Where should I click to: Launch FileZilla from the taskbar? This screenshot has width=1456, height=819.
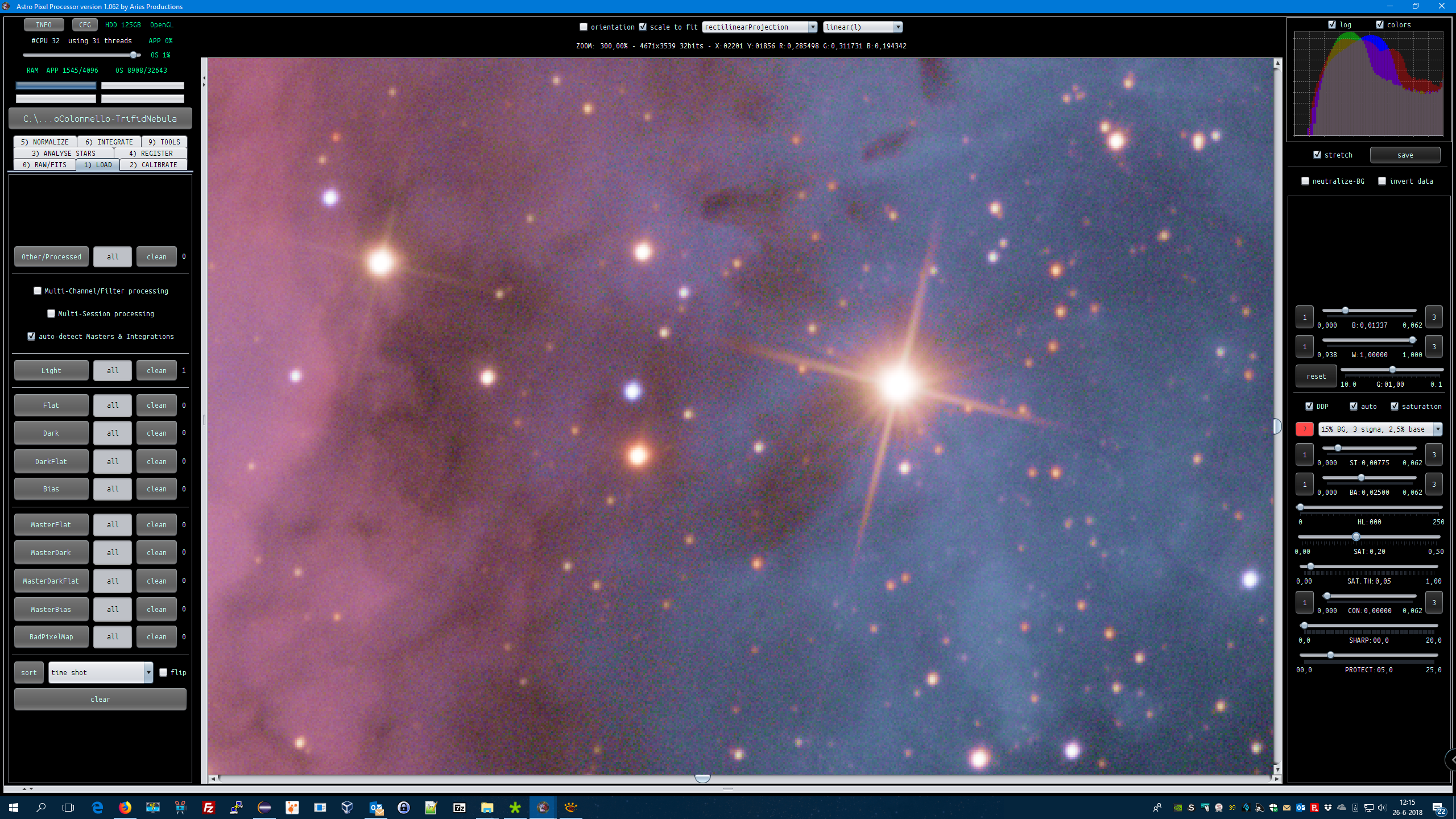coord(209,807)
